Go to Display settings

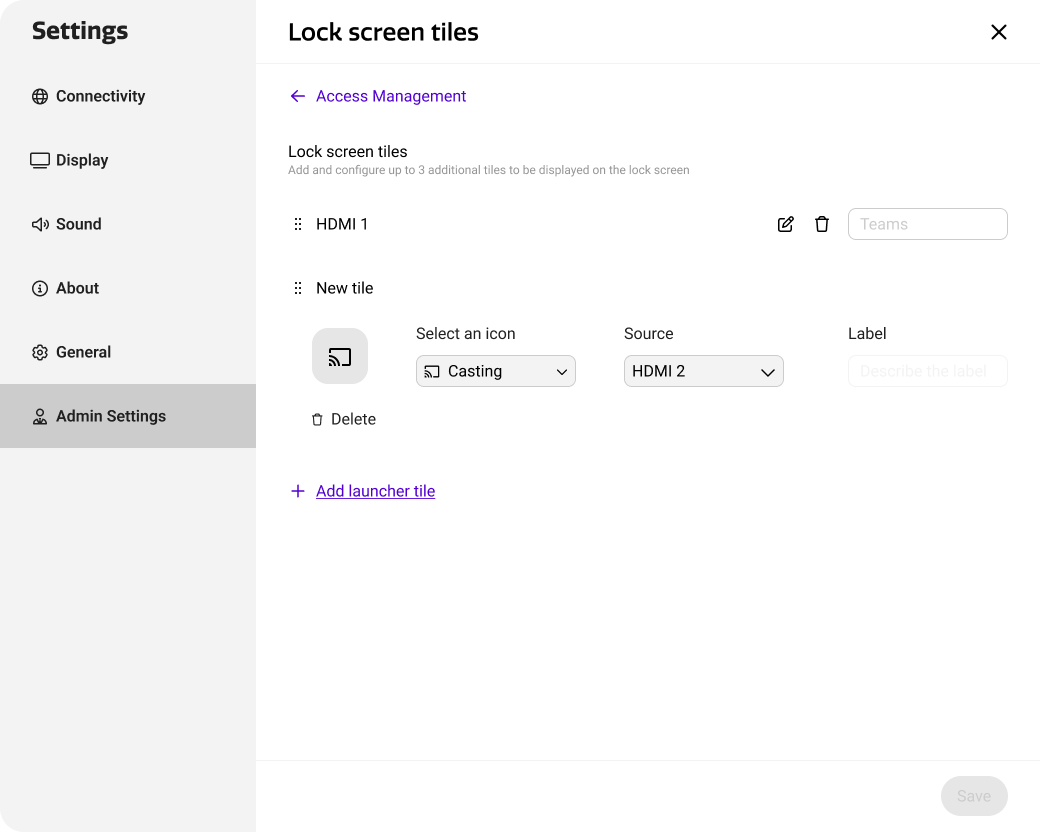click(x=81, y=160)
